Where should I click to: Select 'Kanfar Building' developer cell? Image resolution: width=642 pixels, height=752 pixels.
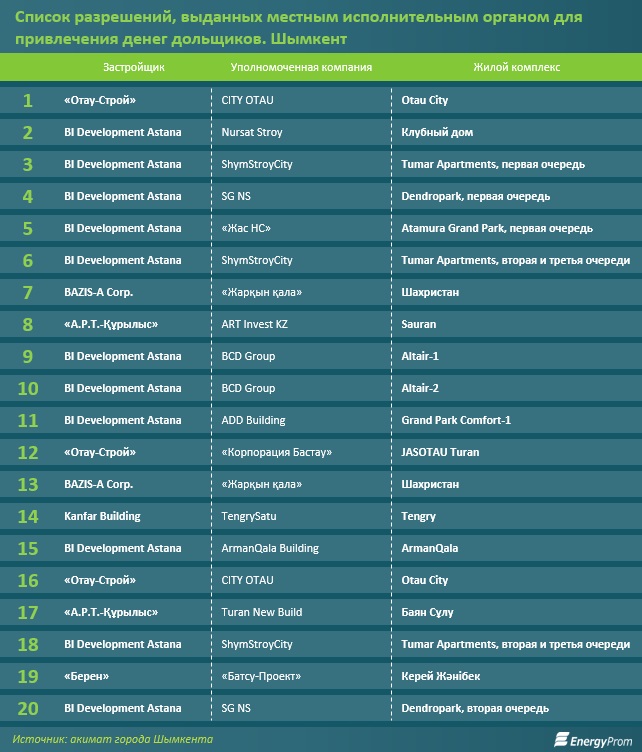(x=102, y=516)
